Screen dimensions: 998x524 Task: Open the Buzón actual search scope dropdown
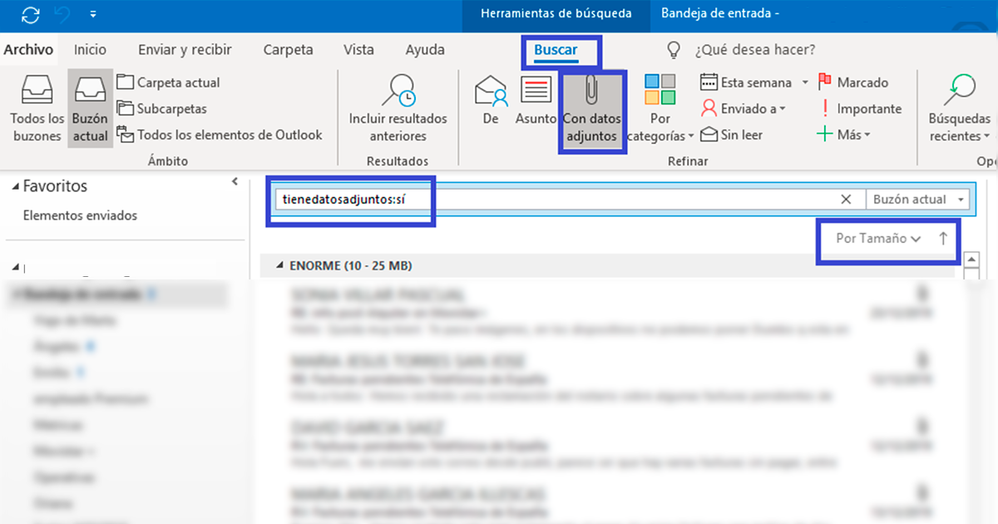coord(918,199)
